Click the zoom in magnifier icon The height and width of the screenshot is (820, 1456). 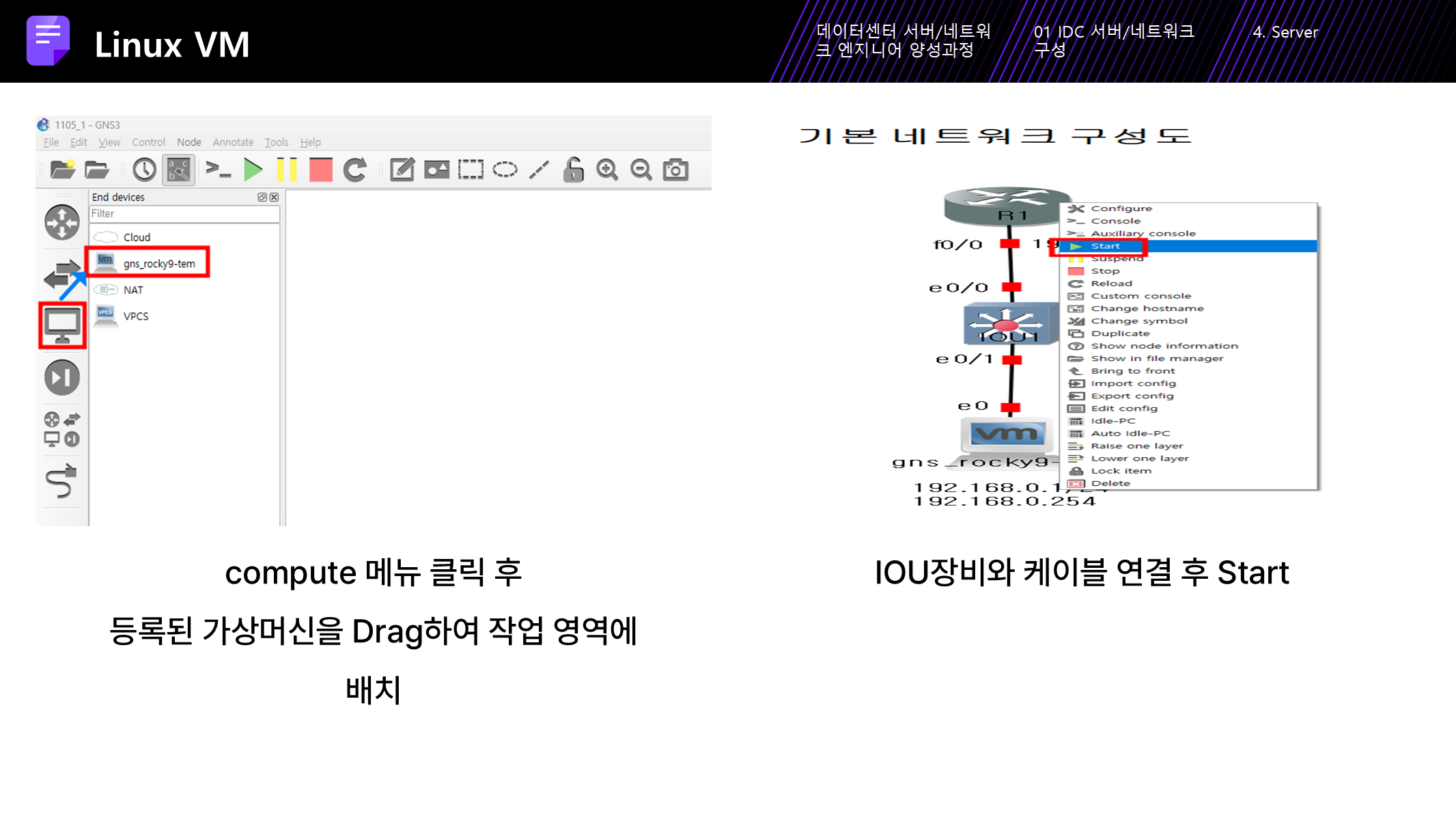tap(606, 169)
